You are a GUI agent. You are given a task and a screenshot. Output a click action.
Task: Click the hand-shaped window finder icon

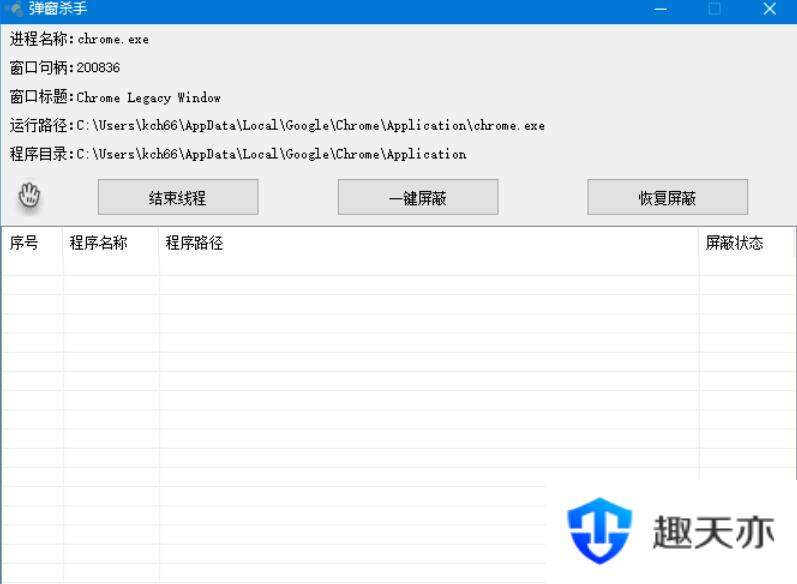[29, 195]
